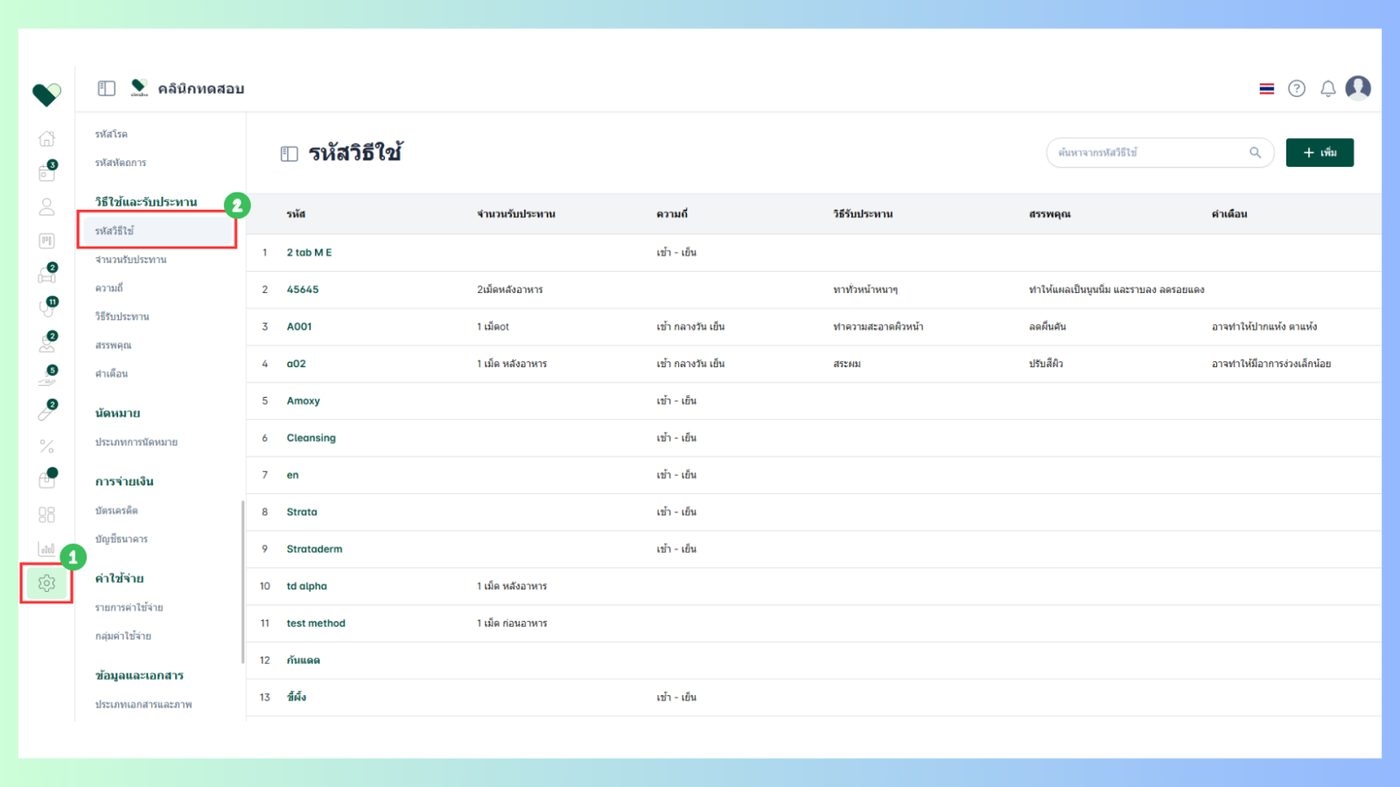The height and width of the screenshot is (787, 1400).
Task: Open บัตรเครดิต menu item
Action: (x=116, y=510)
